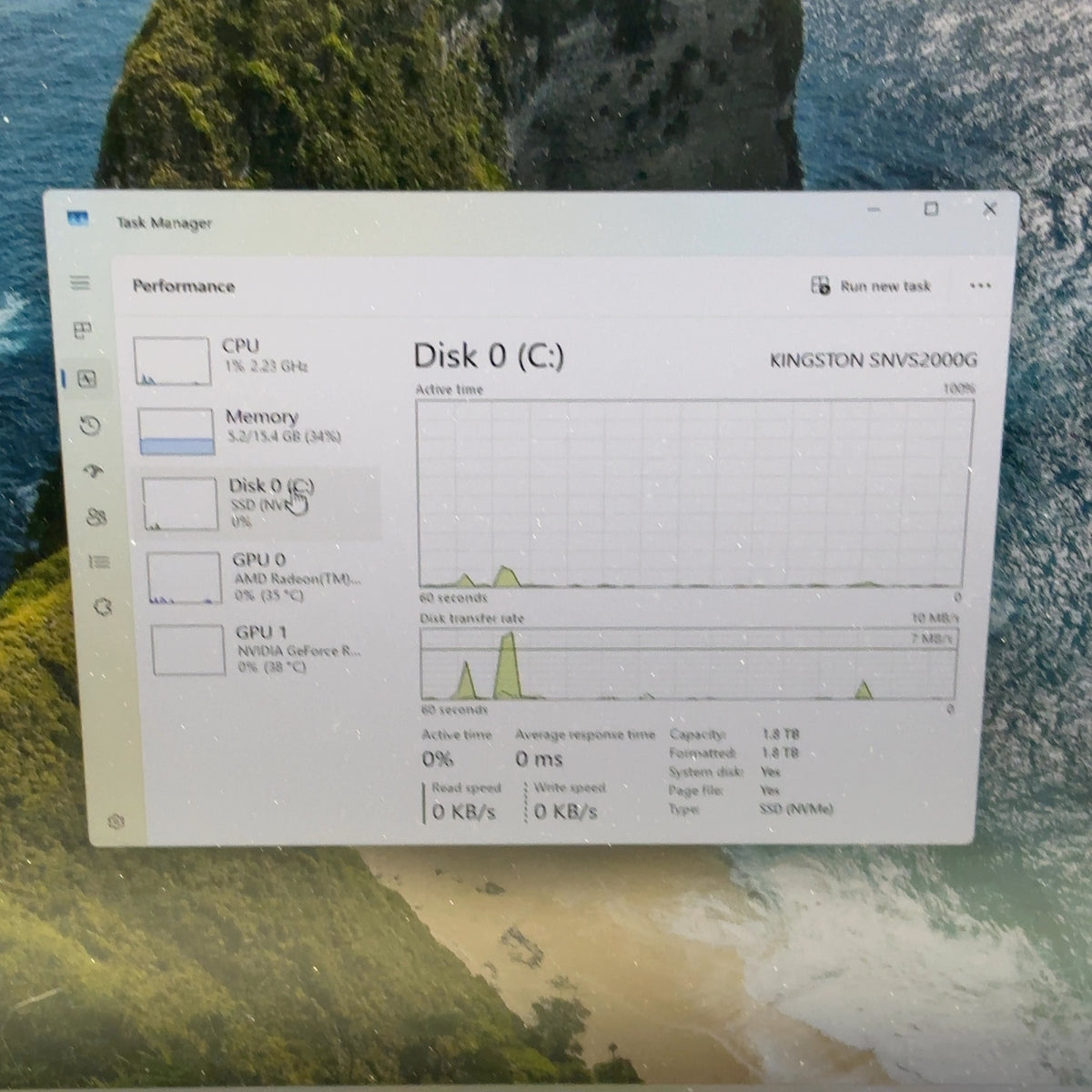This screenshot has height=1092, width=1092.
Task: Maximize the Task Manager window
Action: (931, 209)
